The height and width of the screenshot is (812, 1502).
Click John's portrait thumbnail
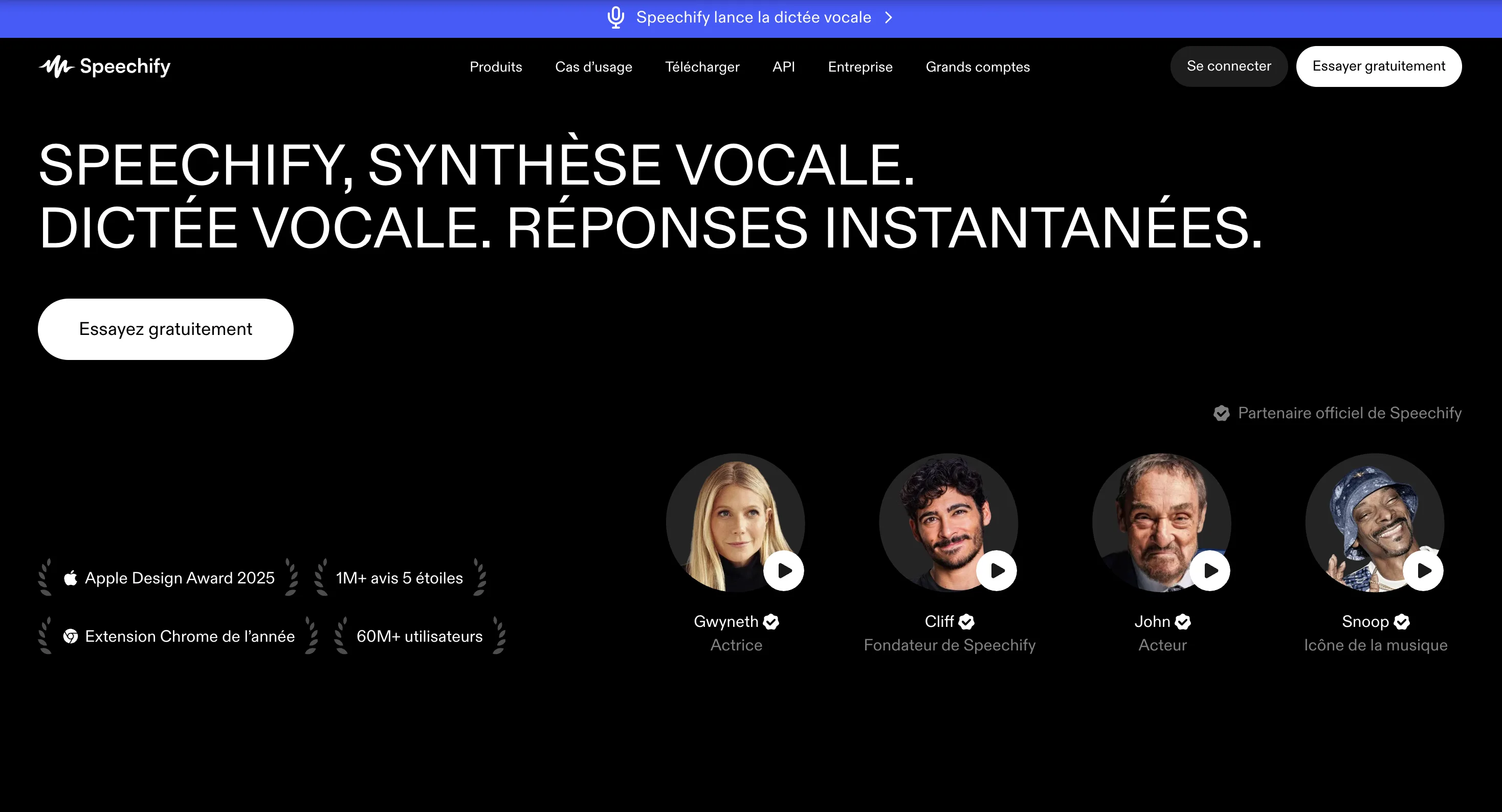click(x=1161, y=522)
